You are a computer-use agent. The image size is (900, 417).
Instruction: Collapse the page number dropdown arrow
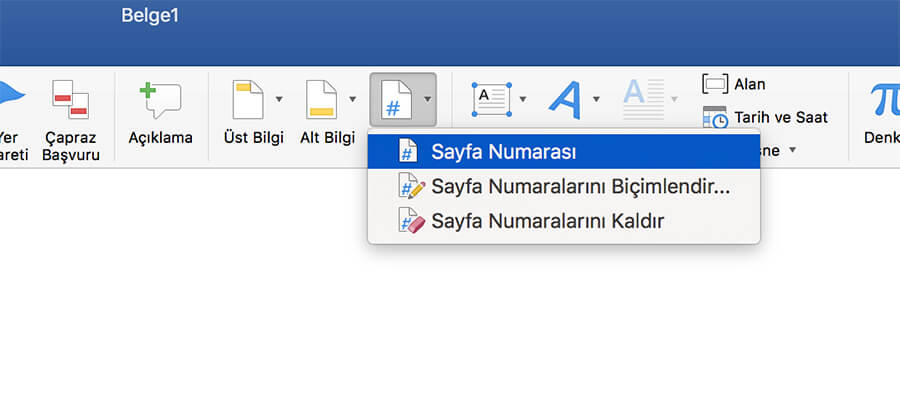(427, 99)
